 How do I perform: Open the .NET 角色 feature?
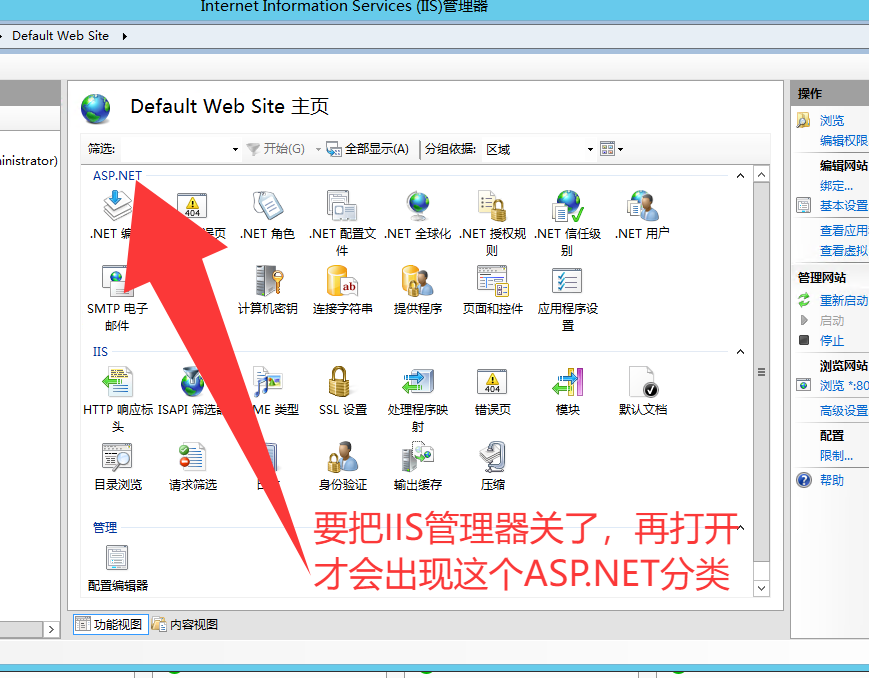(267, 215)
